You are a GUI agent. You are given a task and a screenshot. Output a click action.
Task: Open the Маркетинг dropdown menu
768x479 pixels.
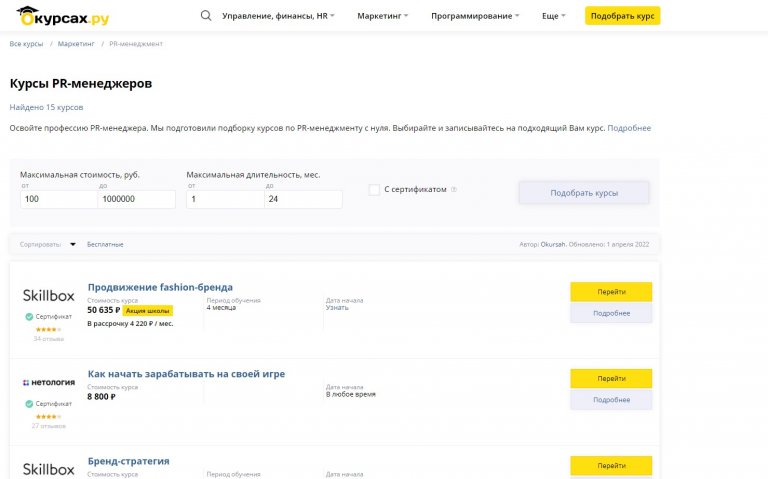pyautogui.click(x=383, y=16)
